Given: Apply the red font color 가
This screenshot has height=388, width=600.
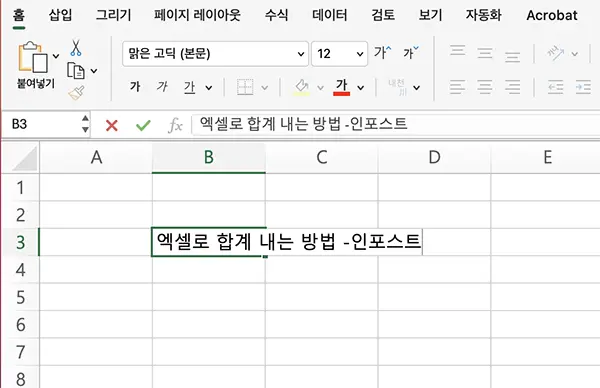Looking at the screenshot, I should (x=341, y=87).
